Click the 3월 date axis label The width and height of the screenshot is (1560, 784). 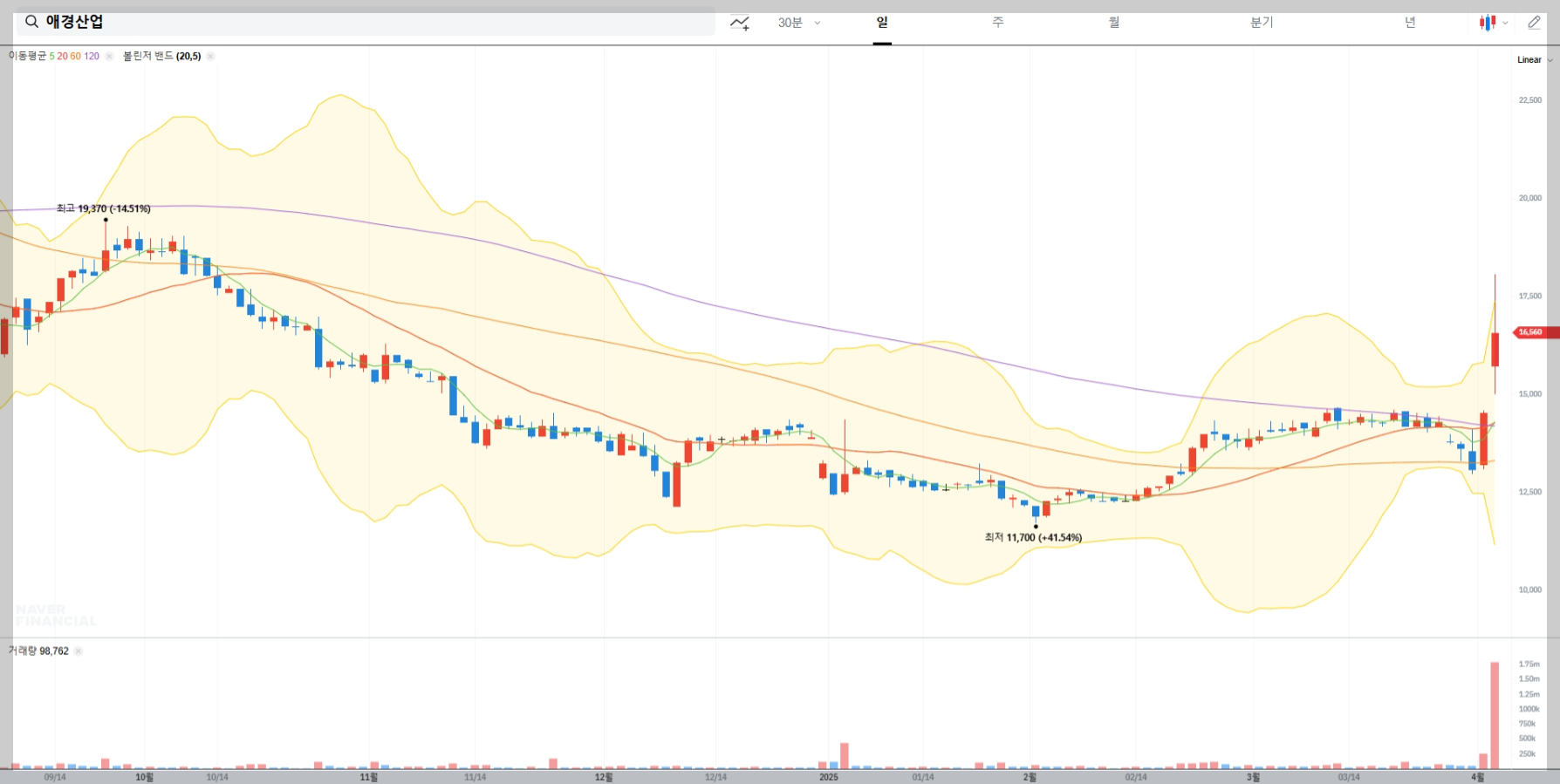pos(1253,777)
